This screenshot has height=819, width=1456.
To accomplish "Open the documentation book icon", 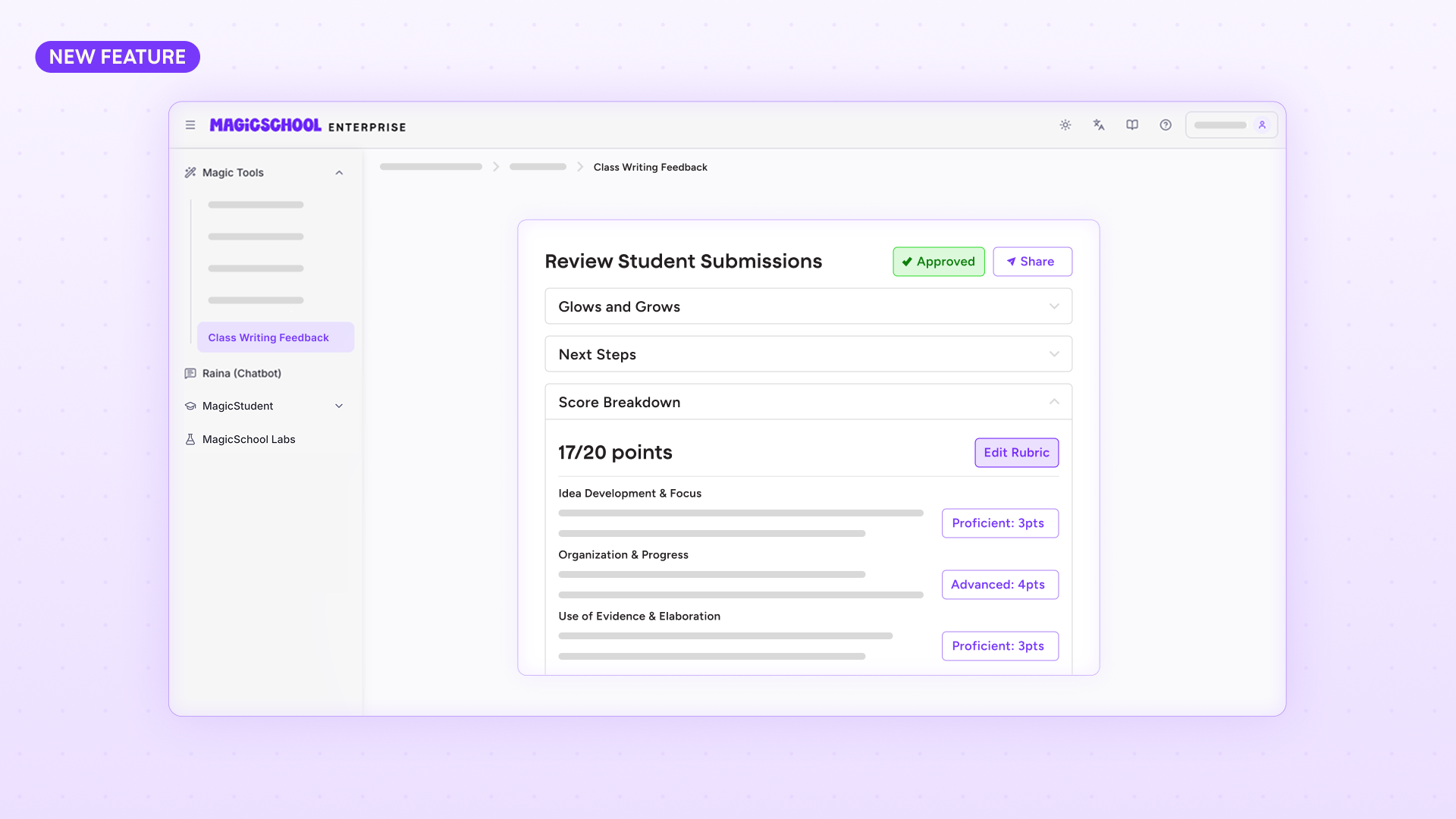I will (1132, 124).
